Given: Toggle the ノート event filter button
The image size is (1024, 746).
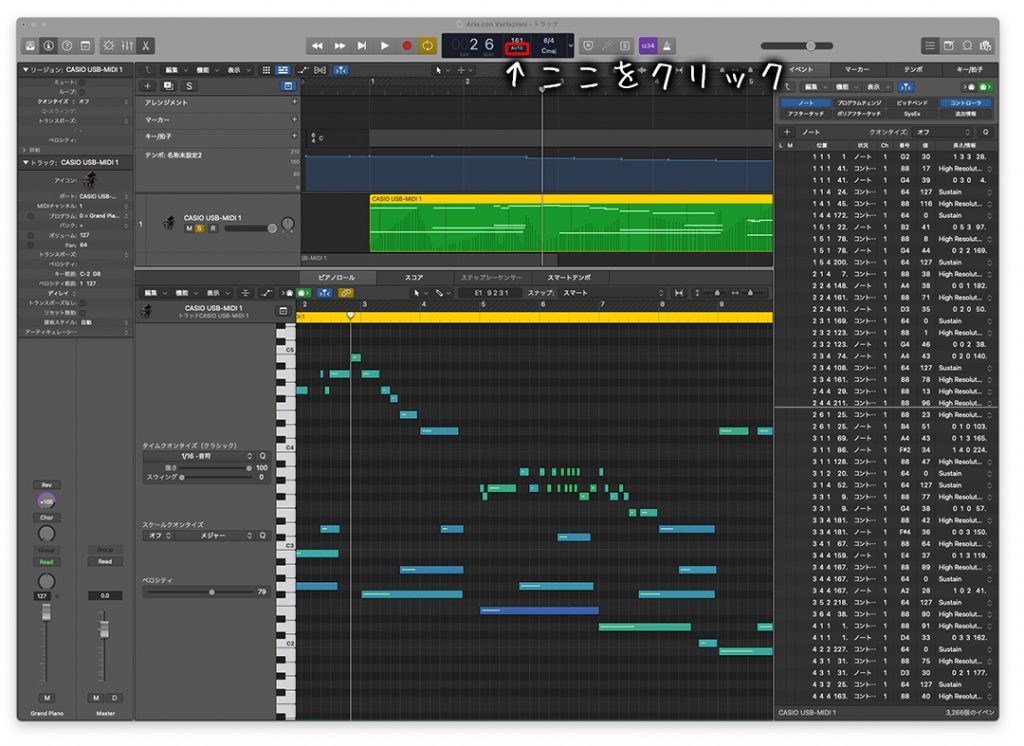Looking at the screenshot, I should (806, 103).
